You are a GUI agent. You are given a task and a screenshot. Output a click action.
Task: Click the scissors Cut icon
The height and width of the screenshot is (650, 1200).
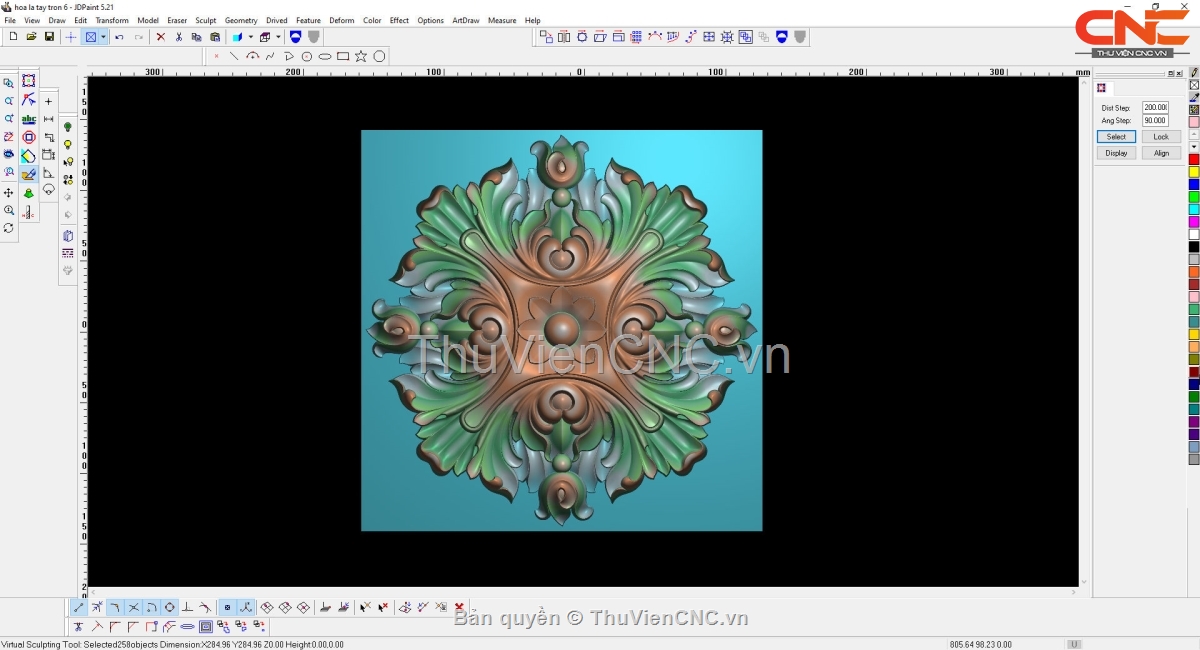click(x=179, y=37)
